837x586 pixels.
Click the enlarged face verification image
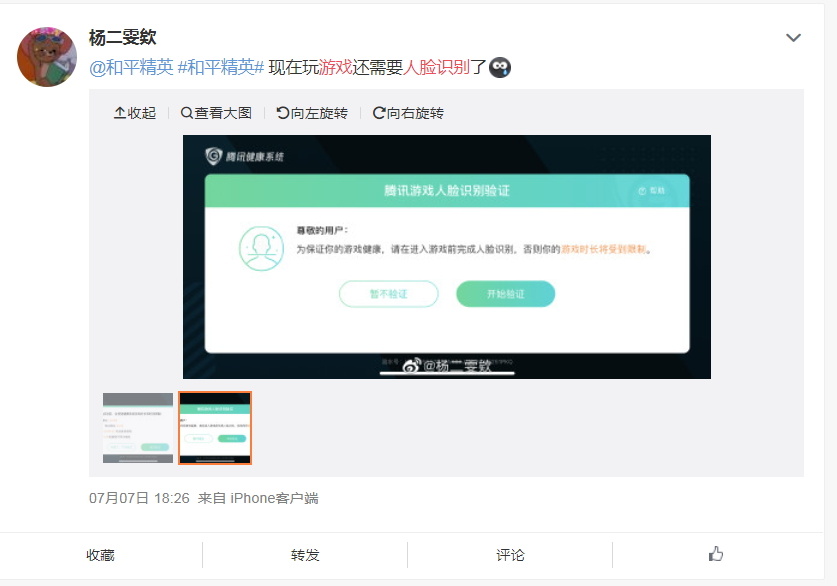tap(447, 257)
